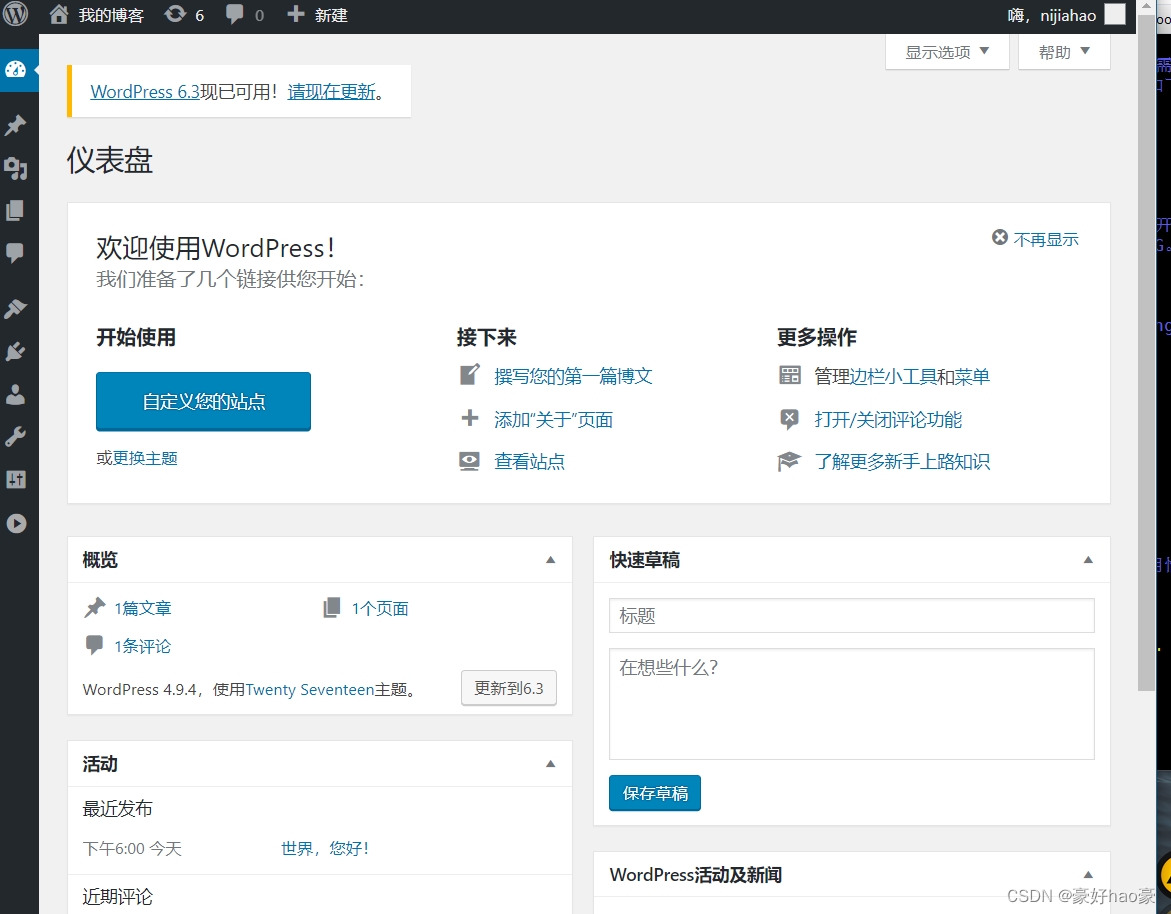Collapse the 活动 panel
The image size is (1171, 914).
550,763
